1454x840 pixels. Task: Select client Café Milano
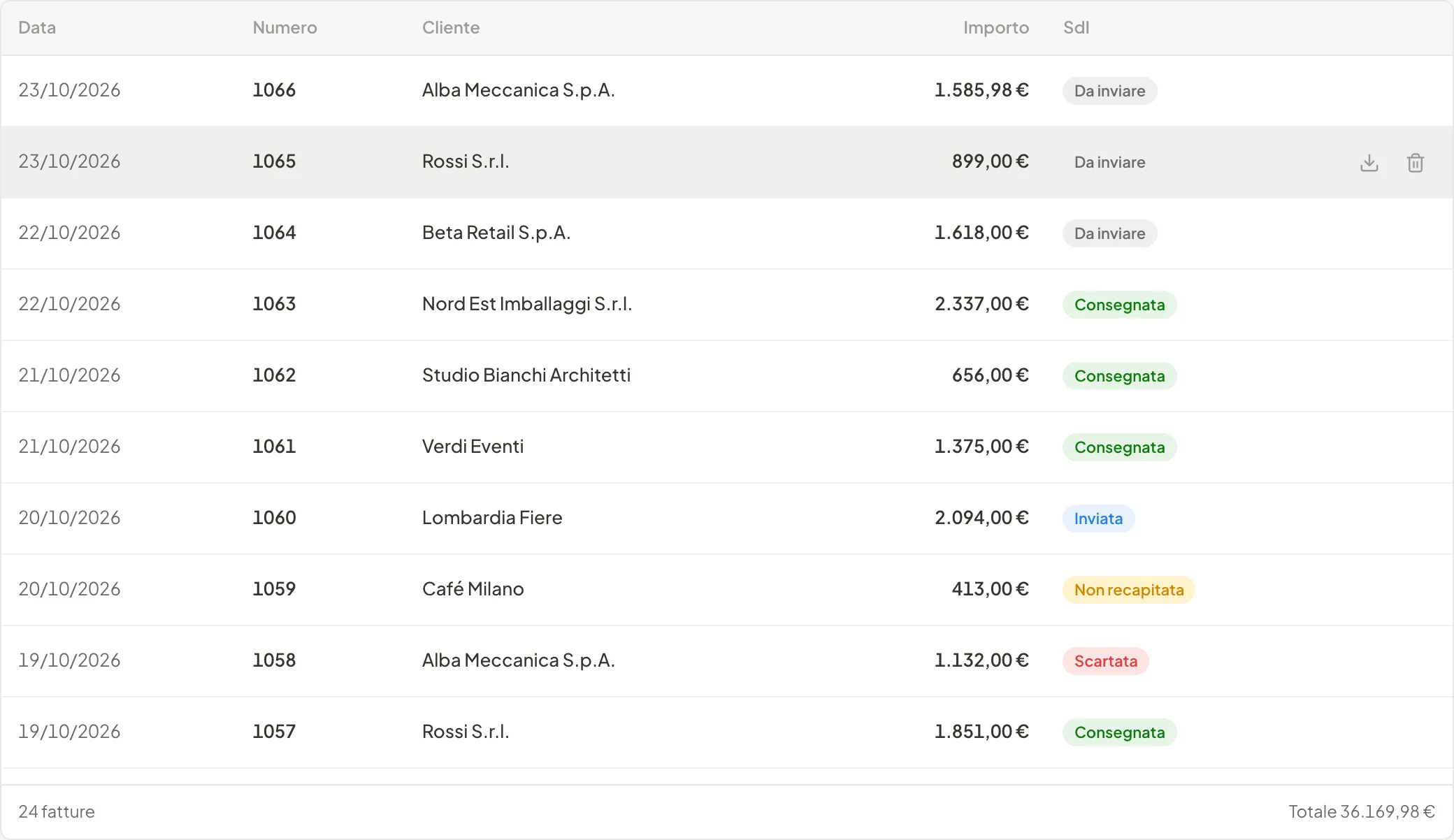click(x=473, y=589)
